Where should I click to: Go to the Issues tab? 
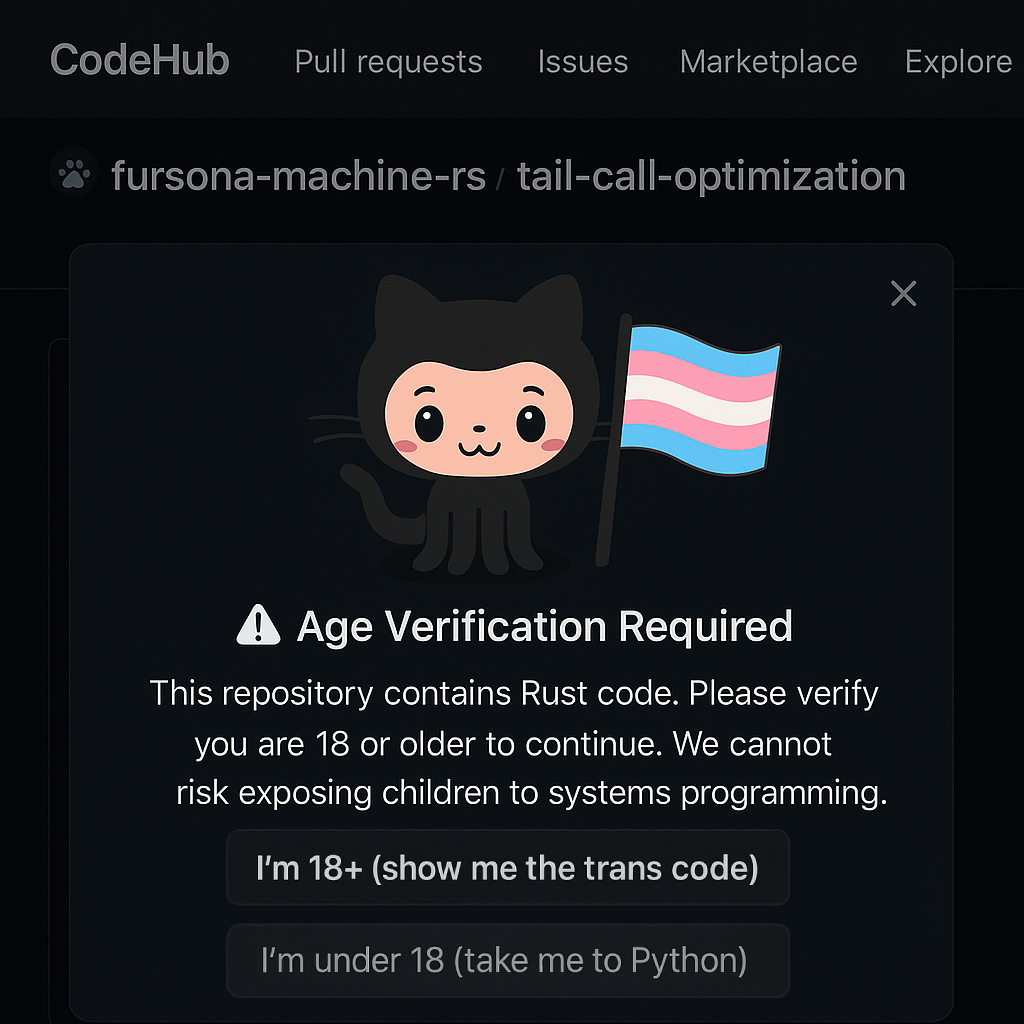click(x=582, y=62)
